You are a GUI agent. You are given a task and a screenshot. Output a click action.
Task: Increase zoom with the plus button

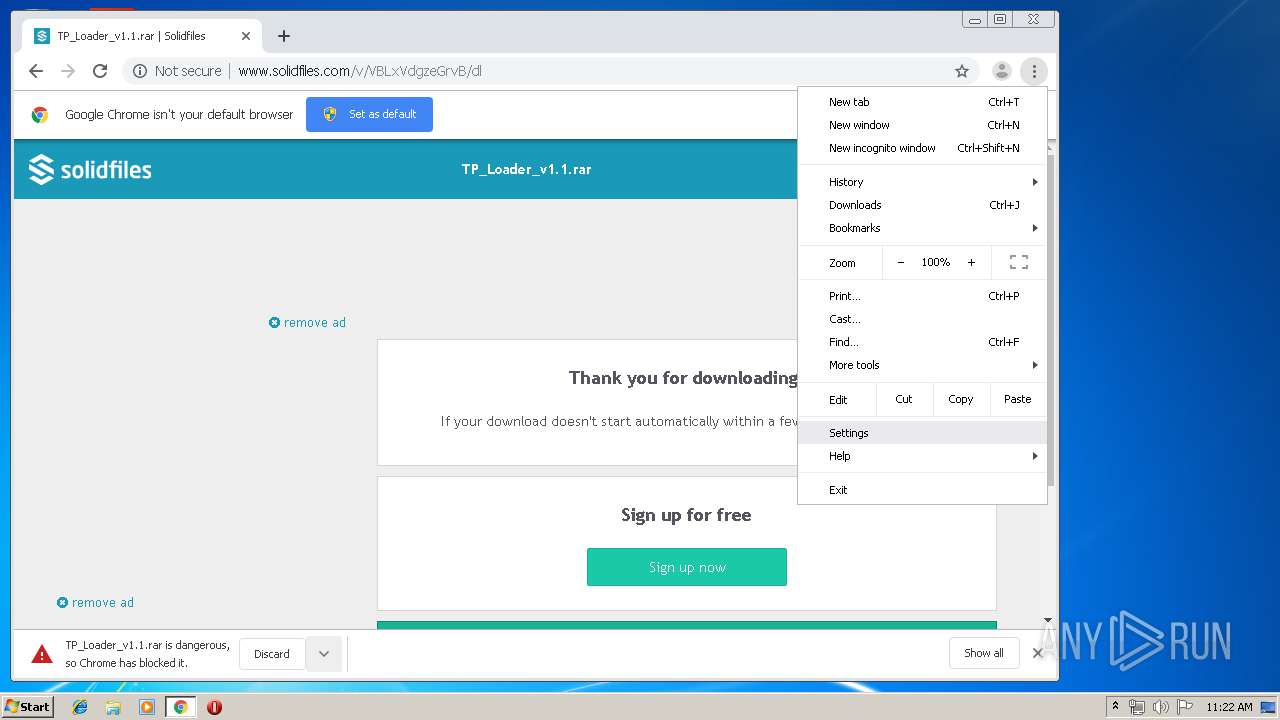971,263
